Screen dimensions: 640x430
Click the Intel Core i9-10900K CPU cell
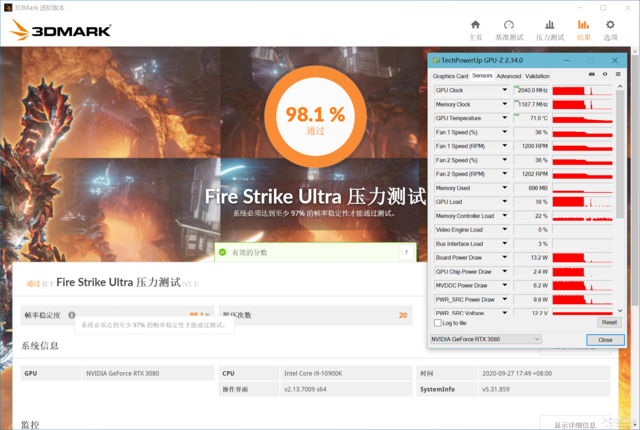point(347,373)
